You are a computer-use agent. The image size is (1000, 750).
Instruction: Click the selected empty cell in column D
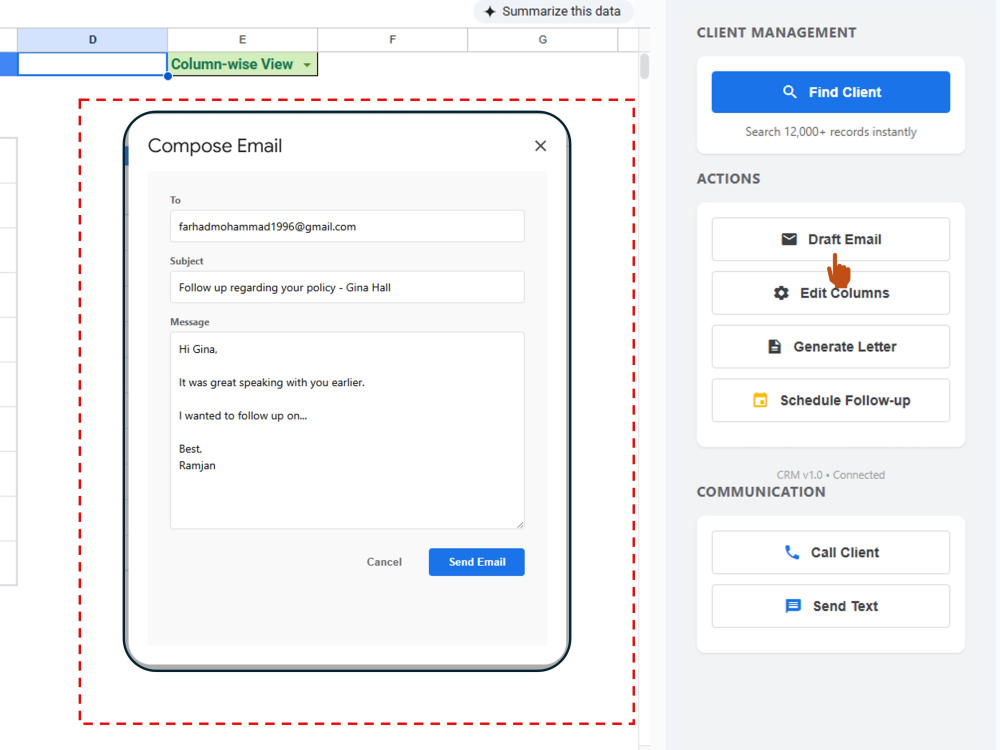click(92, 64)
